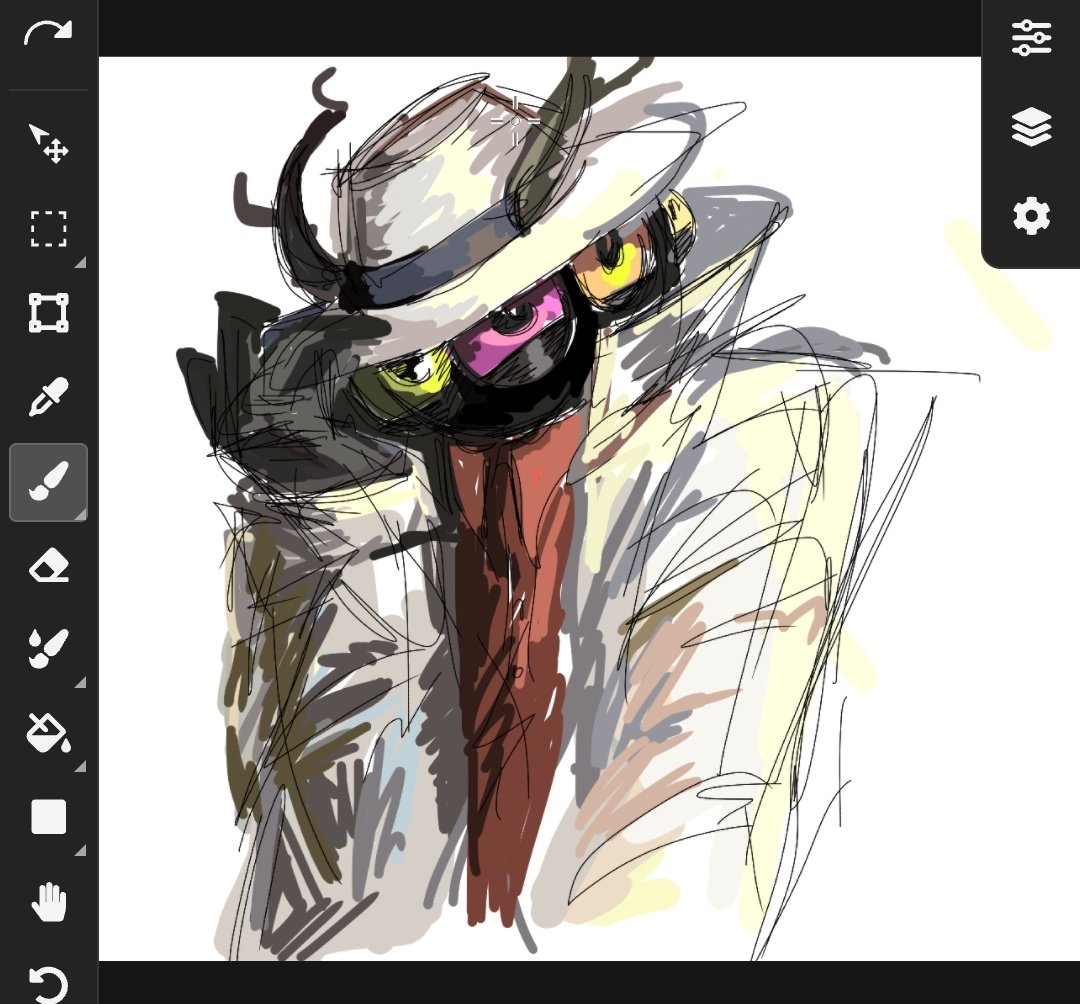Select the Eraser tool
The image size is (1080, 1004).
(x=48, y=566)
